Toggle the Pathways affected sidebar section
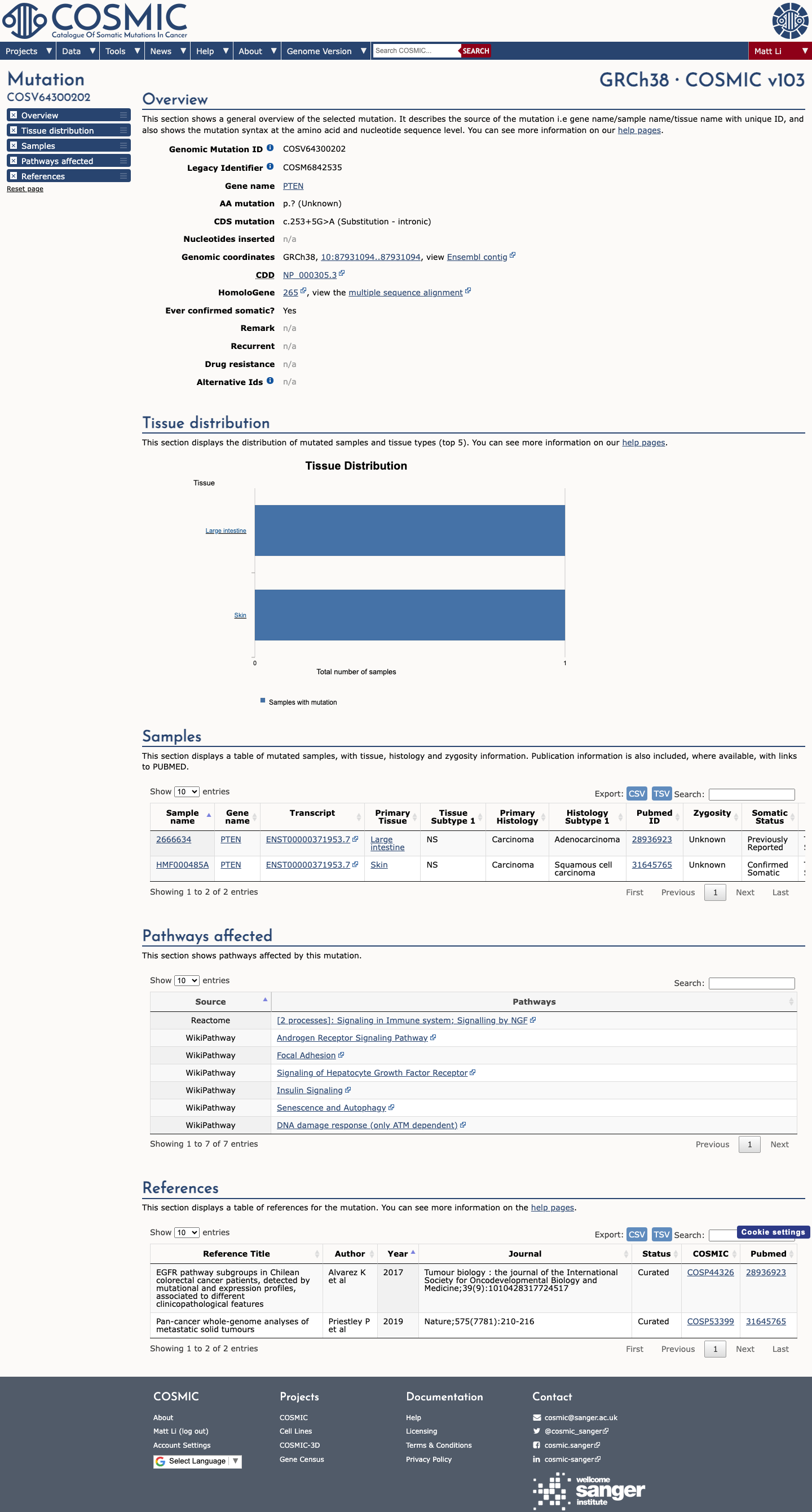The height and width of the screenshot is (1512, 812). (x=14, y=161)
